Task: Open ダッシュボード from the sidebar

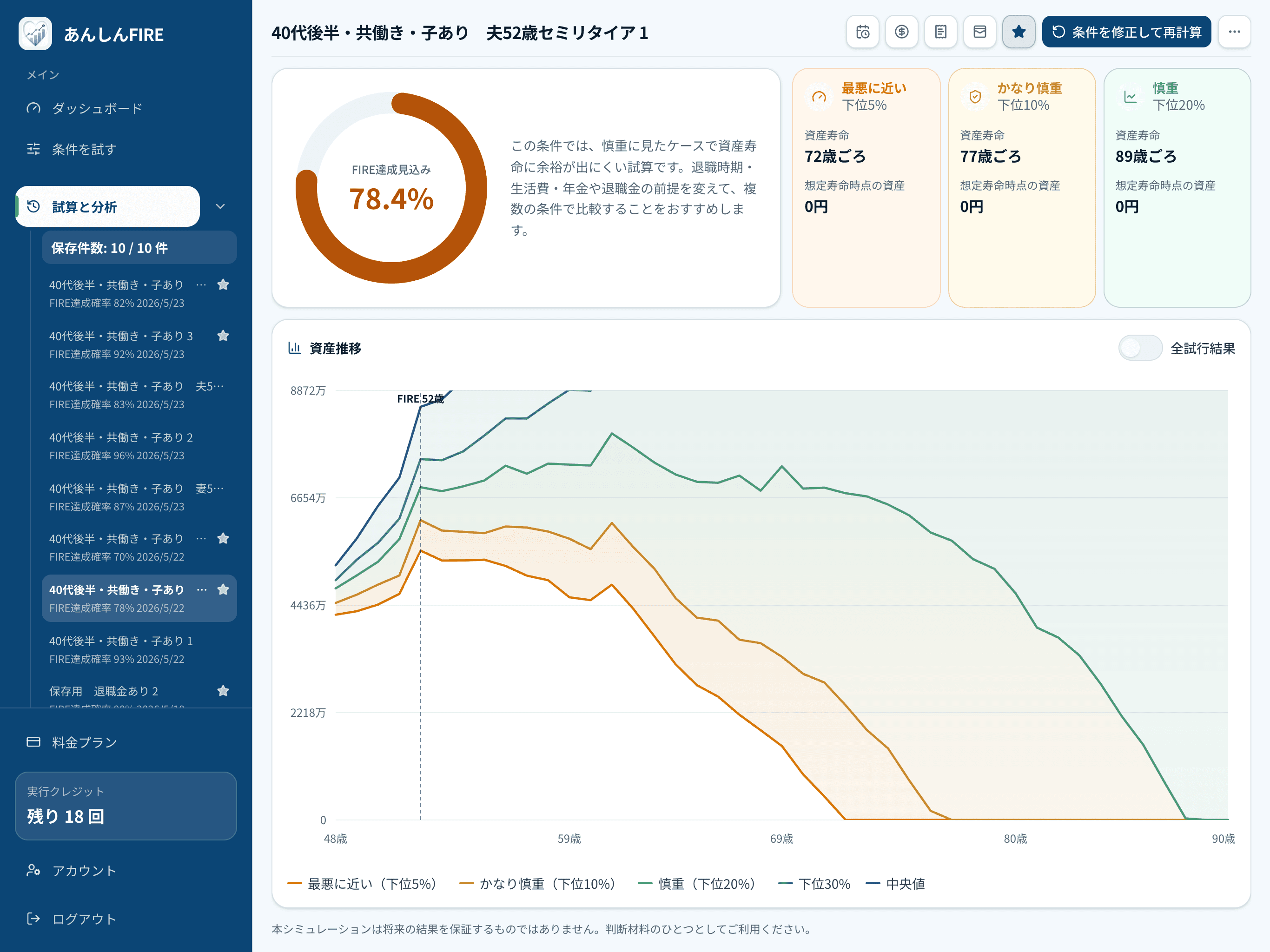Action: pos(126,108)
